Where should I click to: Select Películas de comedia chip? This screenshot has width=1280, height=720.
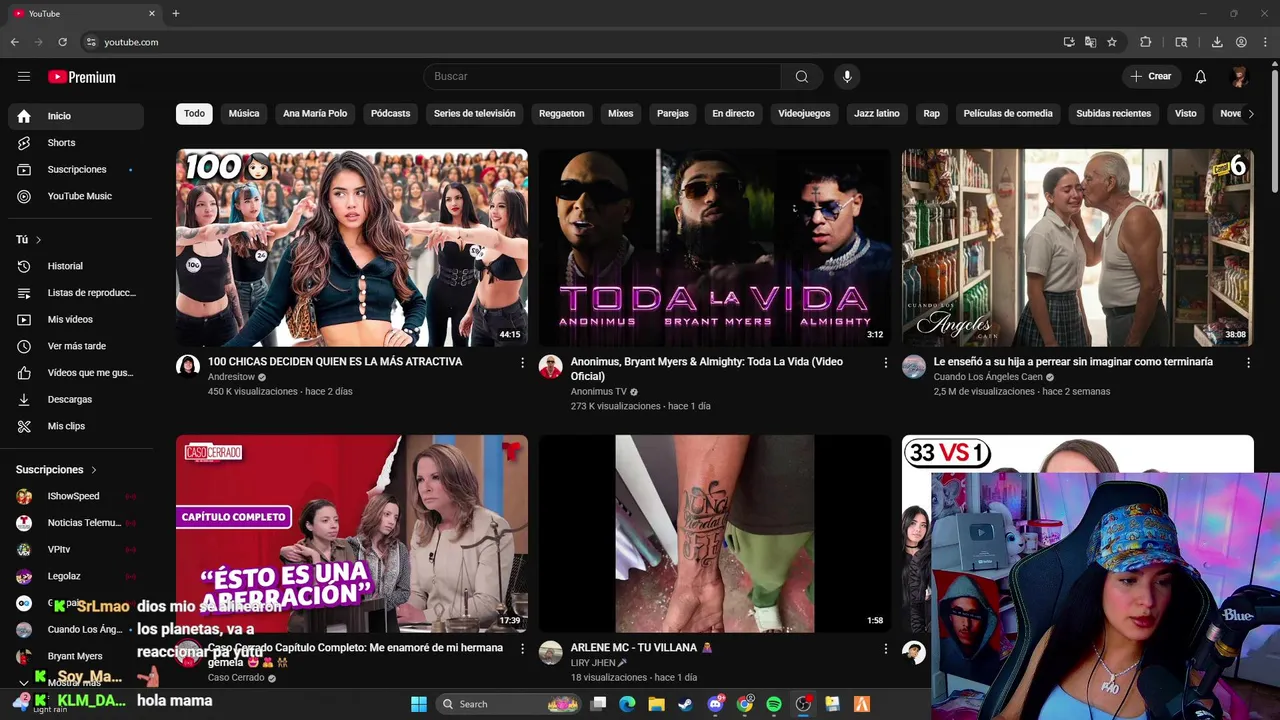coord(1008,113)
